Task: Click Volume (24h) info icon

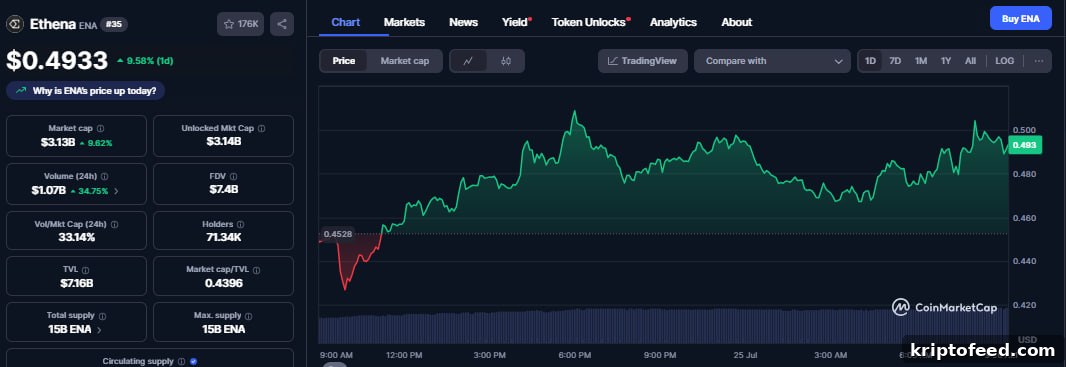Action: coord(104,176)
